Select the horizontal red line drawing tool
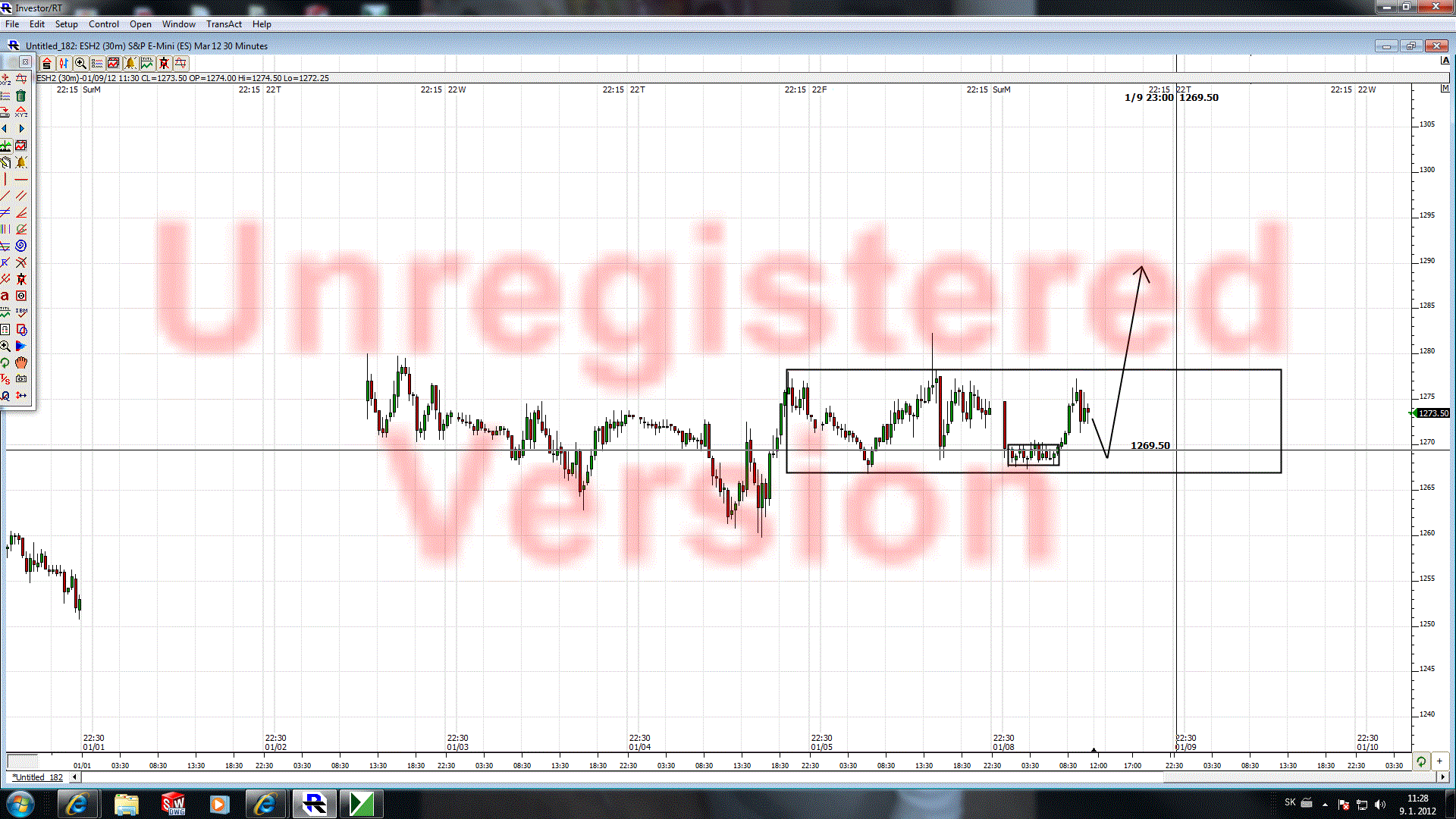The height and width of the screenshot is (819, 1456). (21, 180)
